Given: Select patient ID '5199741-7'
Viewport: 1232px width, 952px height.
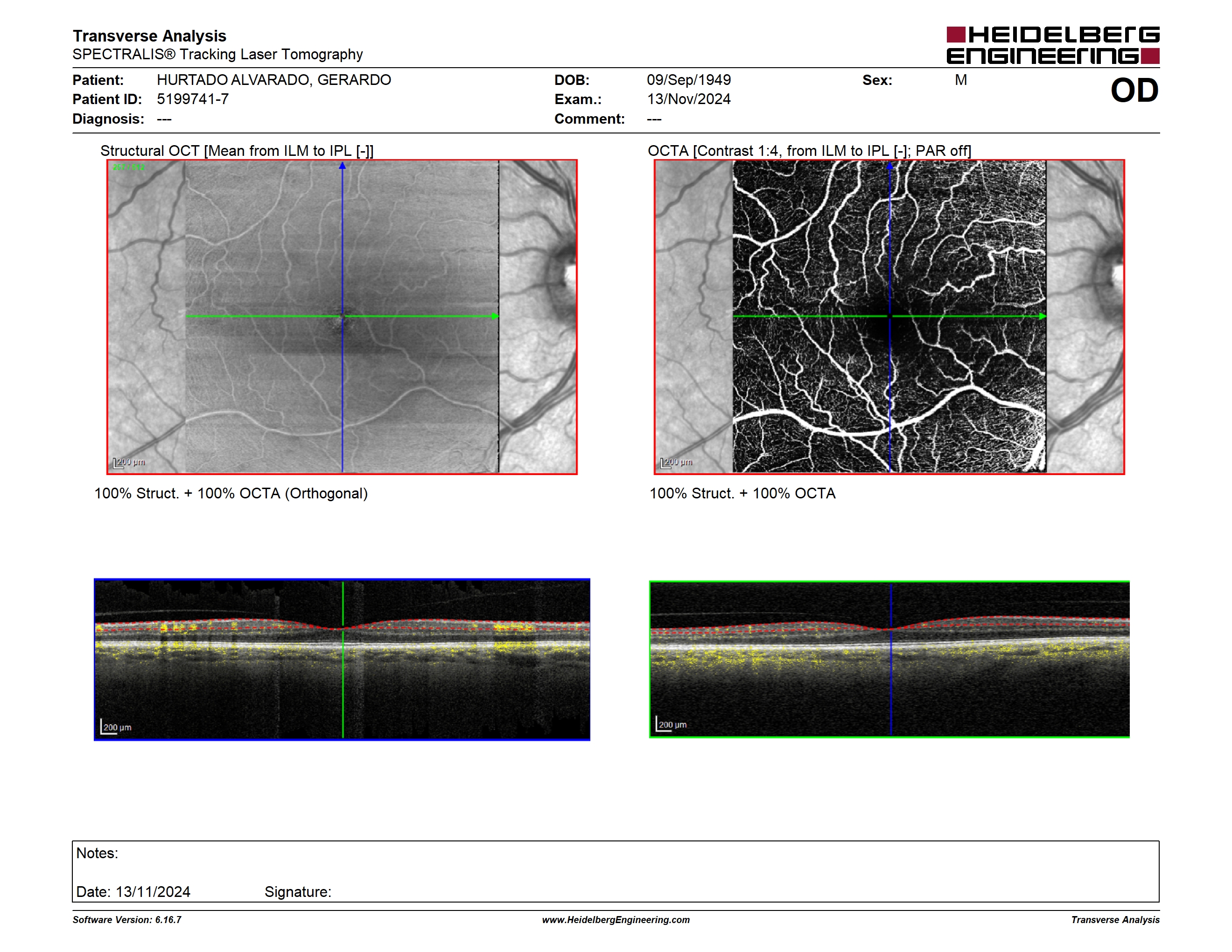Looking at the screenshot, I should [x=193, y=99].
